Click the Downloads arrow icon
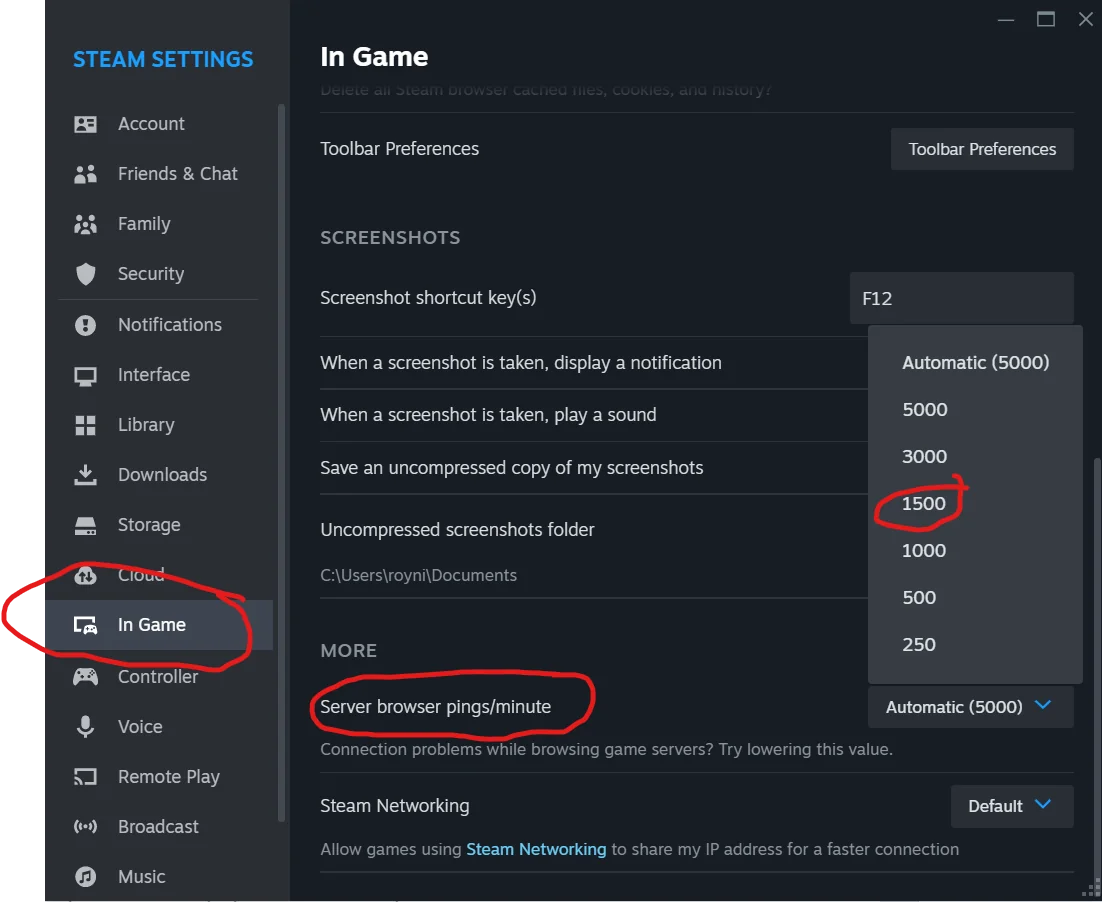 (x=86, y=475)
